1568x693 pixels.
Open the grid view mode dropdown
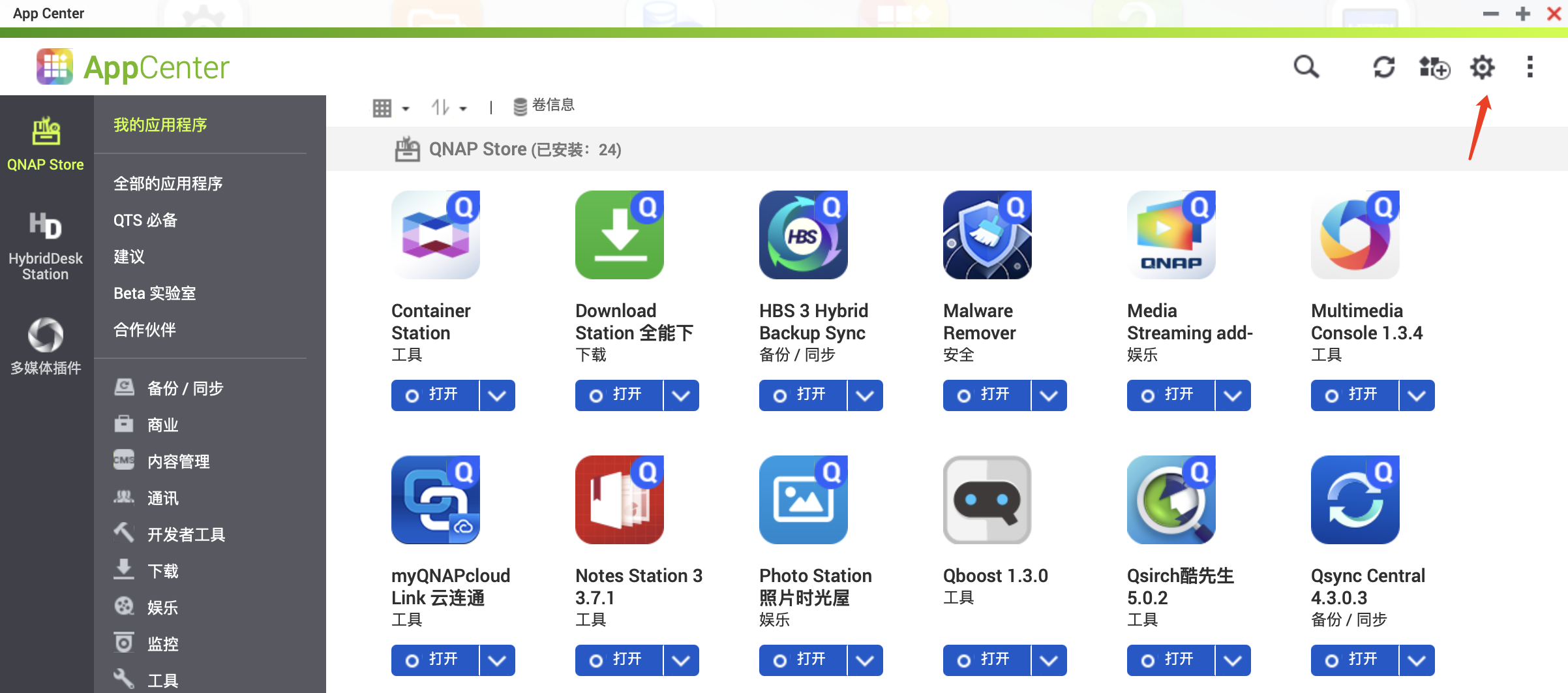click(x=391, y=108)
